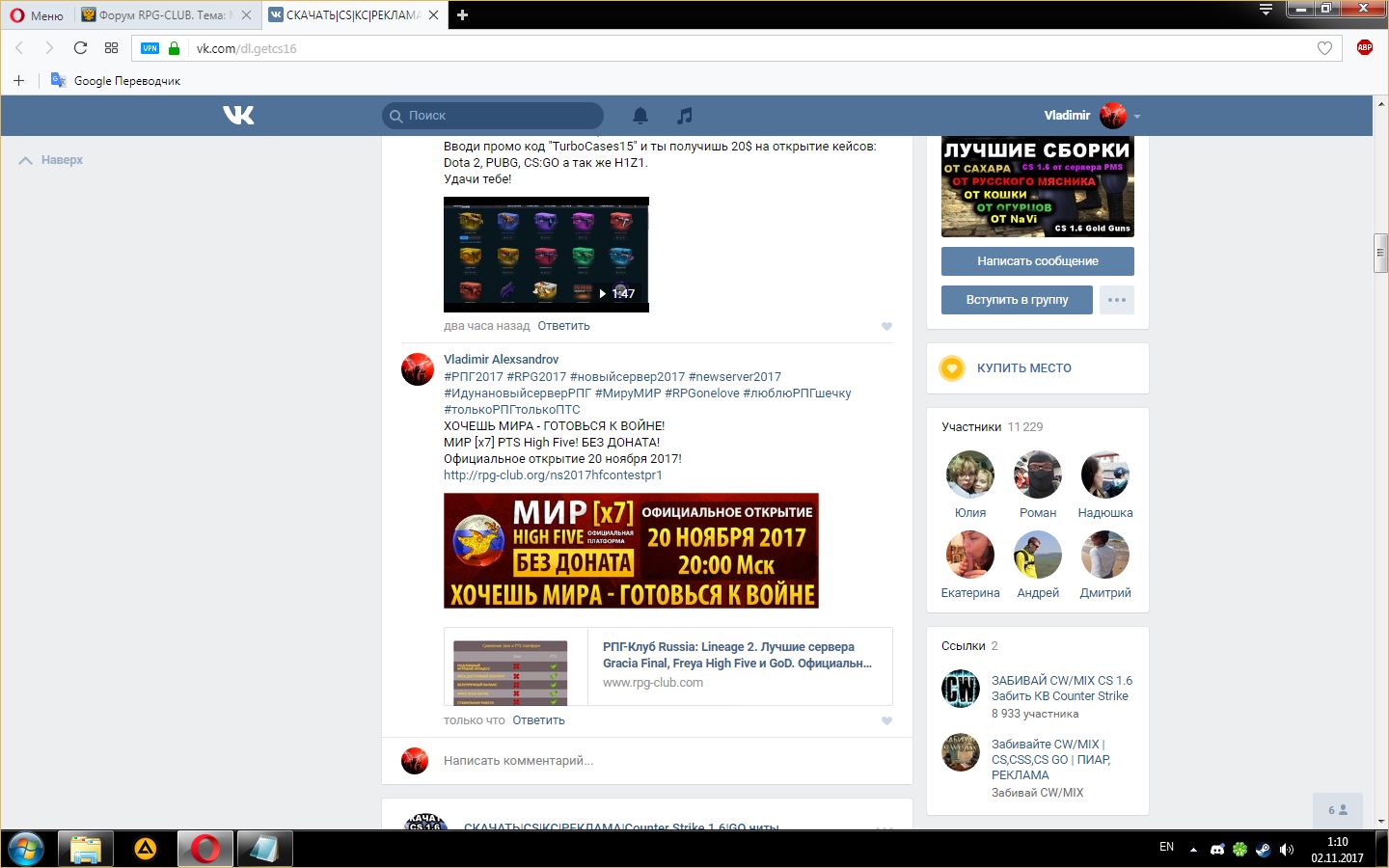
Task: Open Vladimir Alexsandrov's profile avatar
Action: tap(418, 369)
